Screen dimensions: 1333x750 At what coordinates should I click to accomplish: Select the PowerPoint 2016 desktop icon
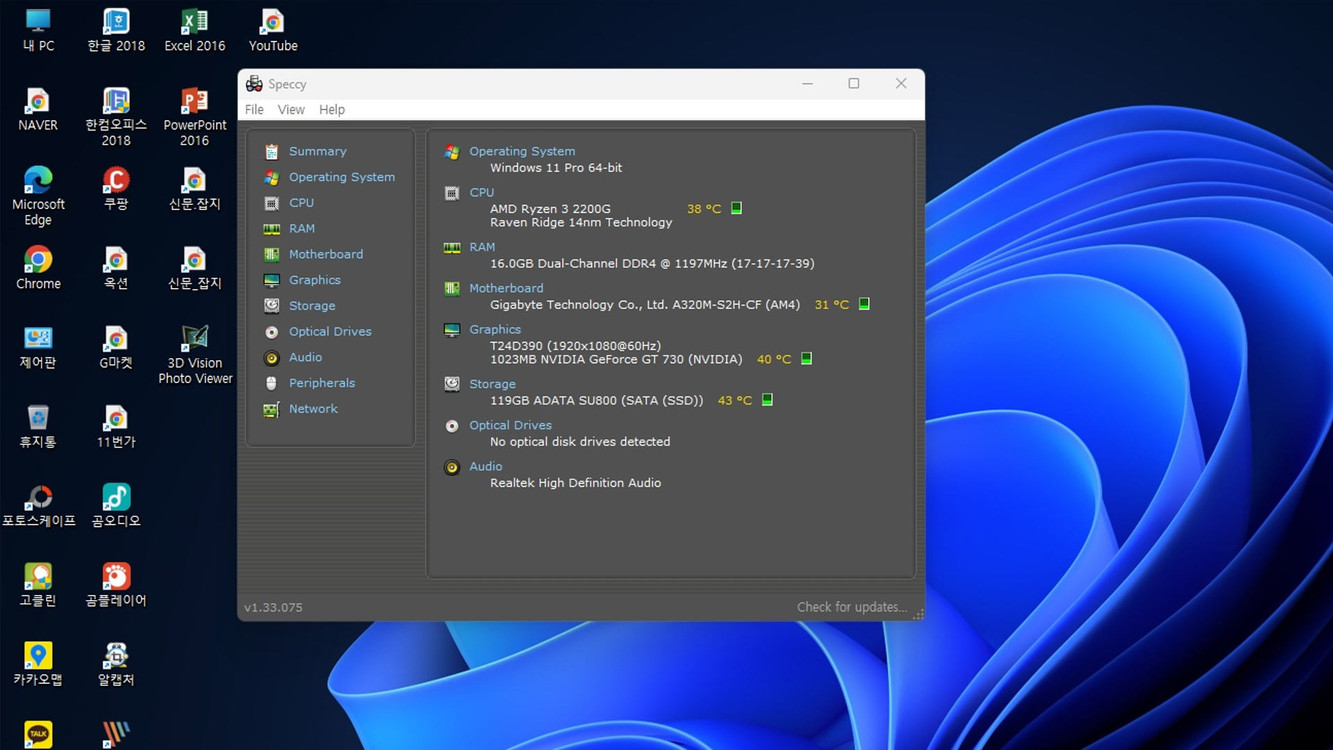[194, 117]
